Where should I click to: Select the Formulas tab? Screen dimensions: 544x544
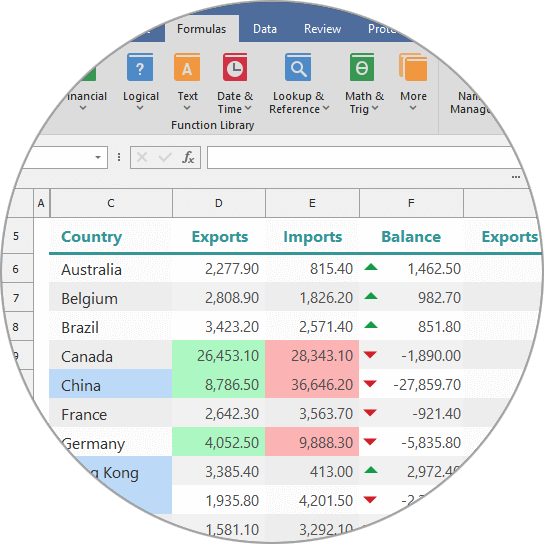coord(202,29)
